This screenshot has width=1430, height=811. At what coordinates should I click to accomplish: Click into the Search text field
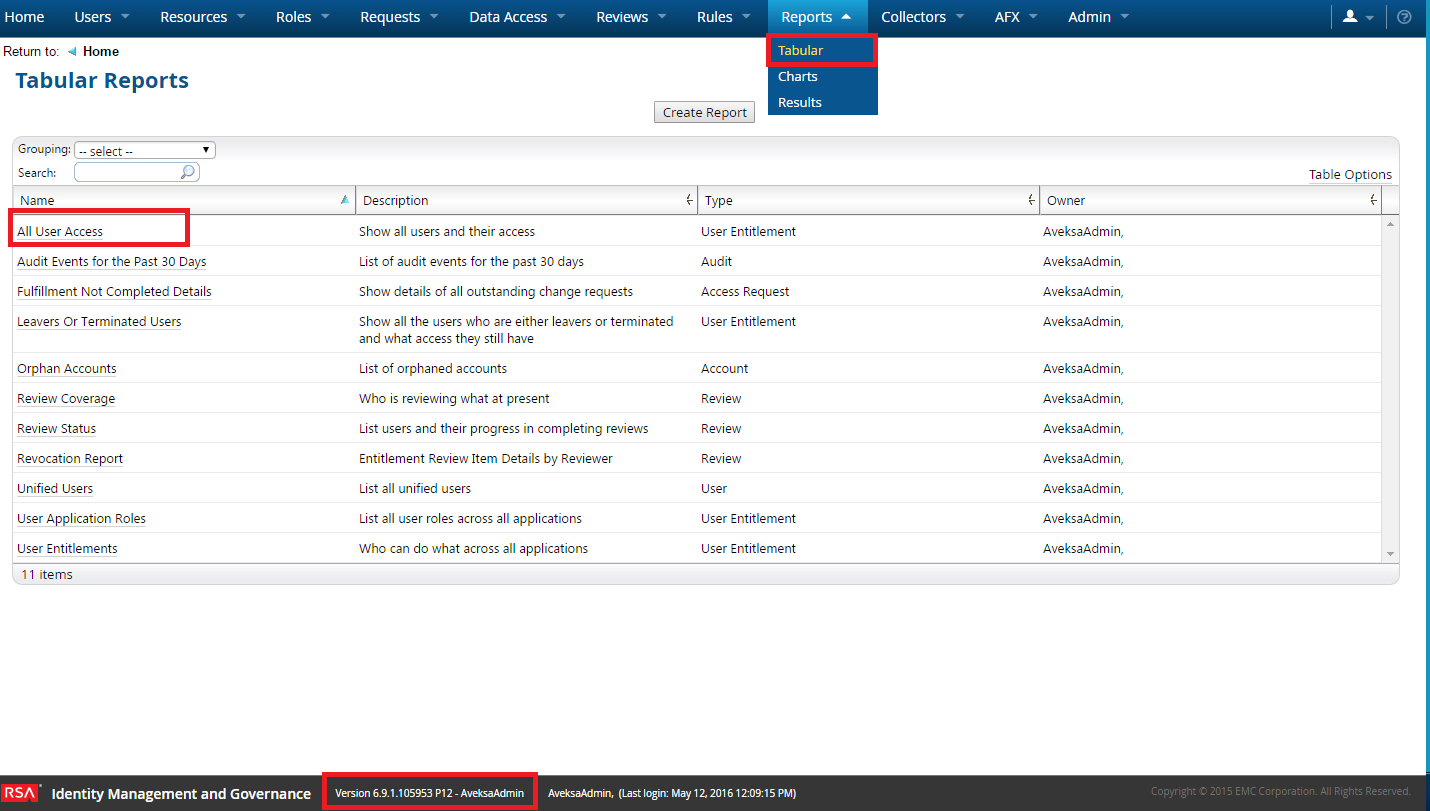pos(128,172)
